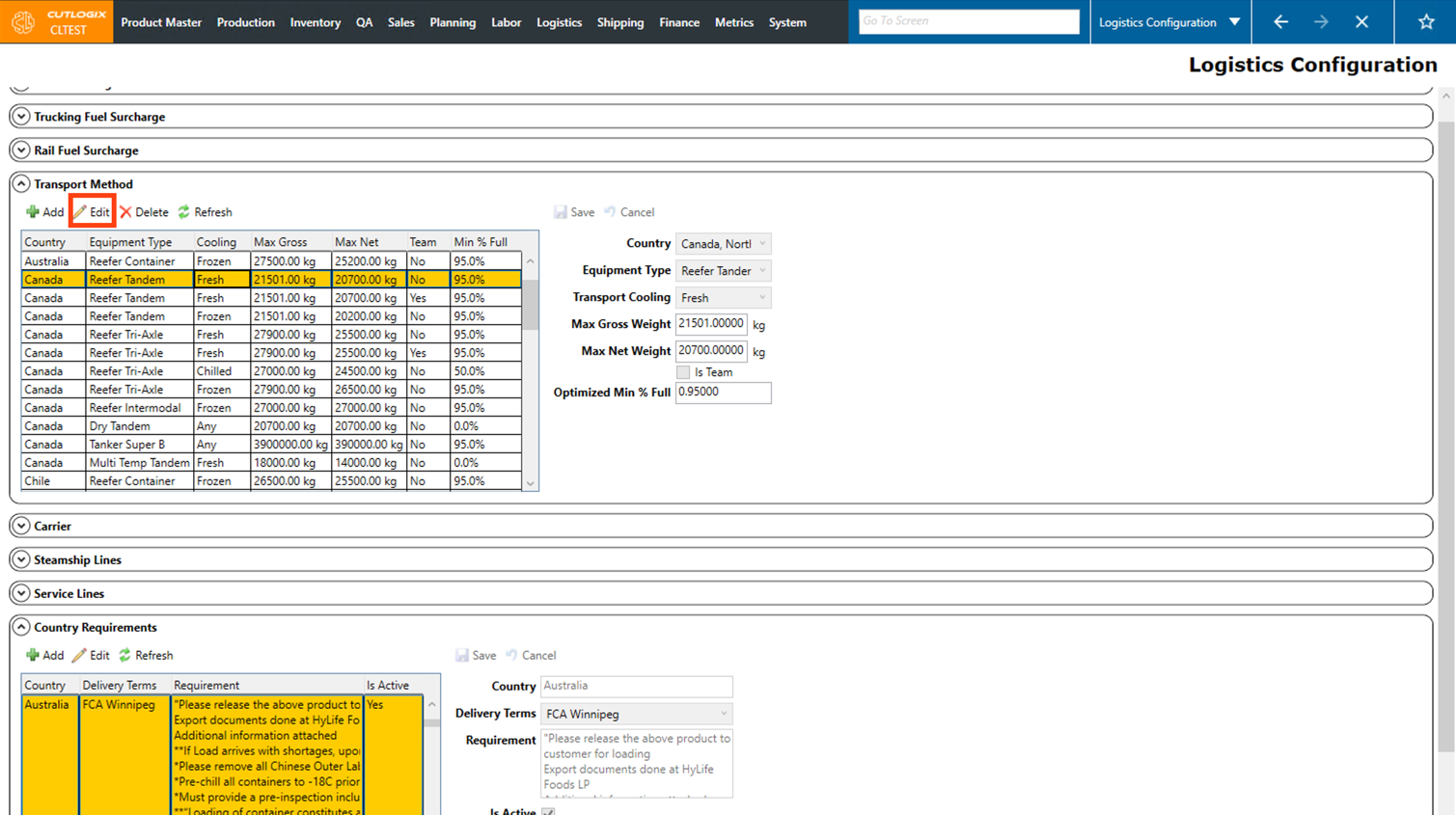Open the Inventory menu
The width and height of the screenshot is (1456, 815).
pyautogui.click(x=315, y=22)
